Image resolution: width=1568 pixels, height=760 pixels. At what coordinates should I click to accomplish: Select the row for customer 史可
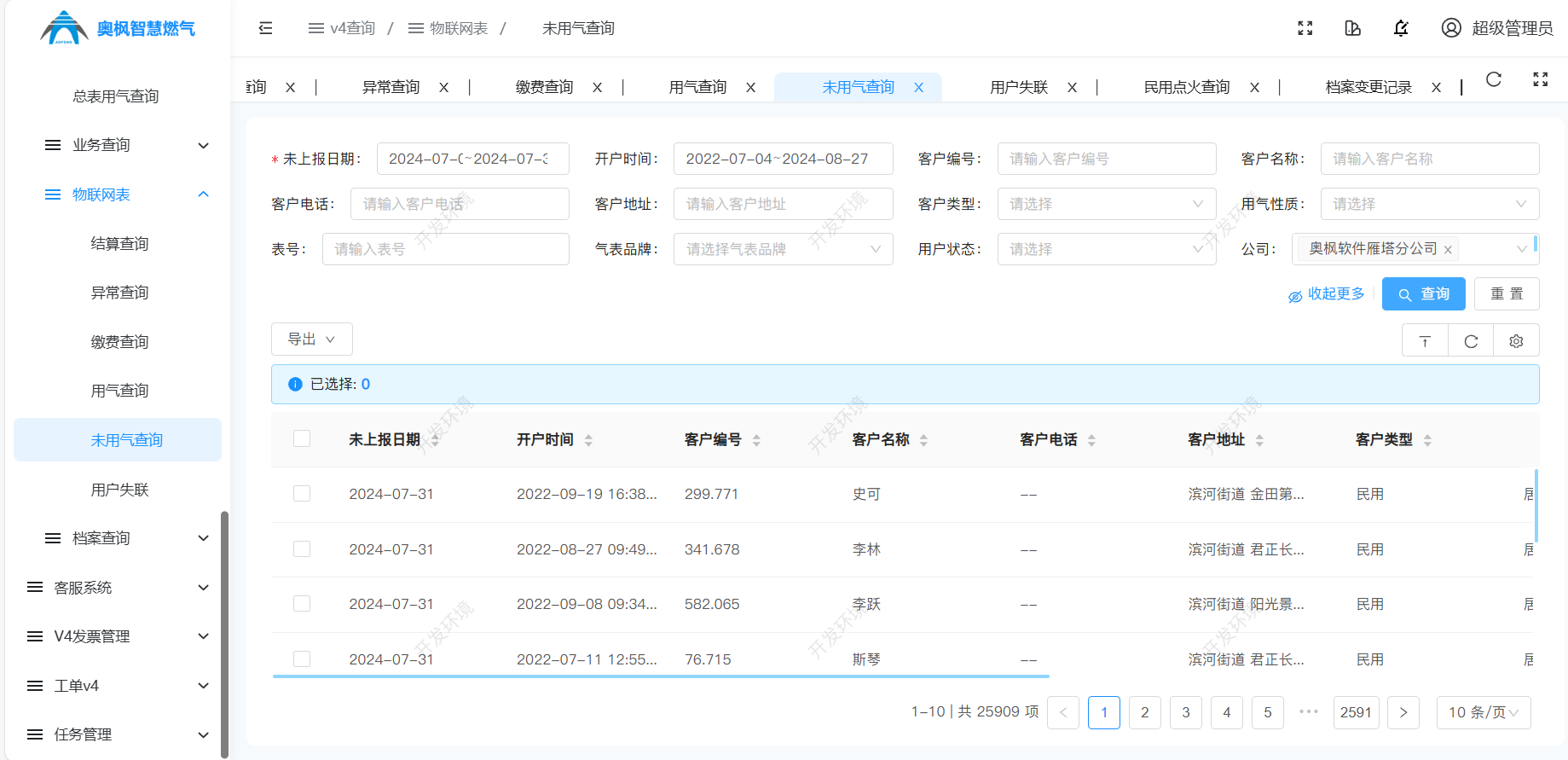click(302, 494)
